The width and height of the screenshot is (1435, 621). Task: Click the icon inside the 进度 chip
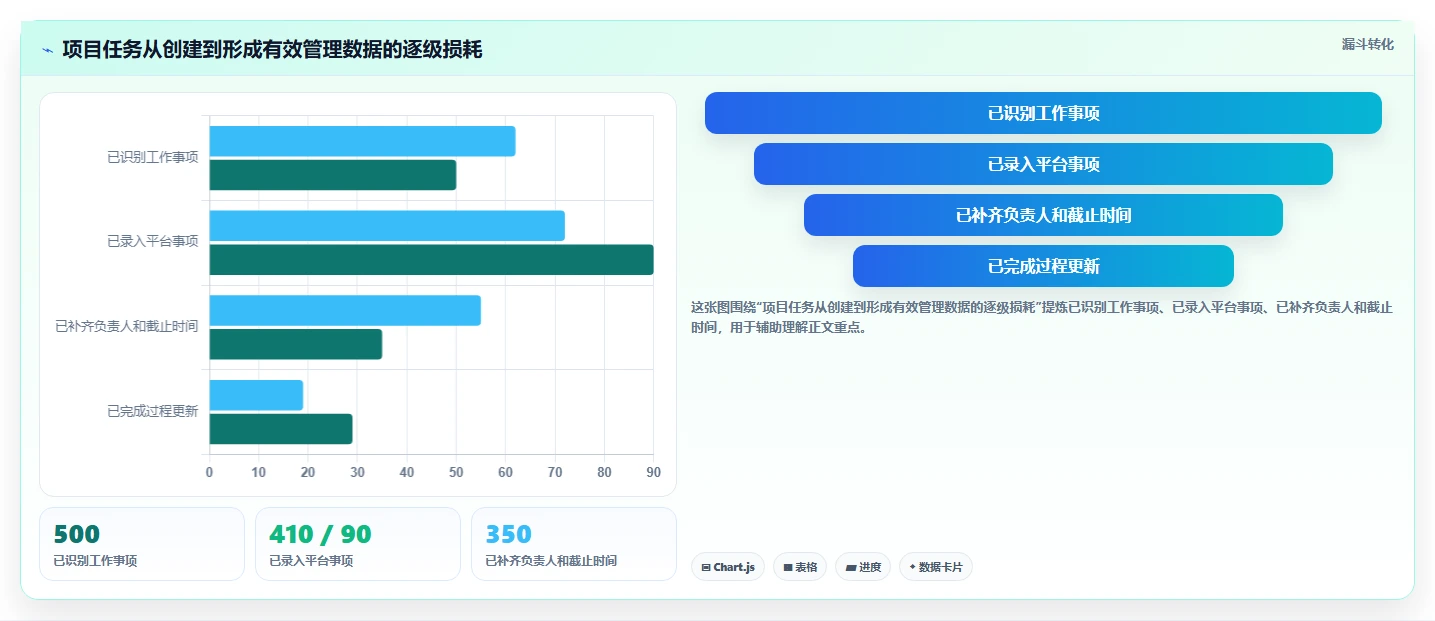coord(850,567)
